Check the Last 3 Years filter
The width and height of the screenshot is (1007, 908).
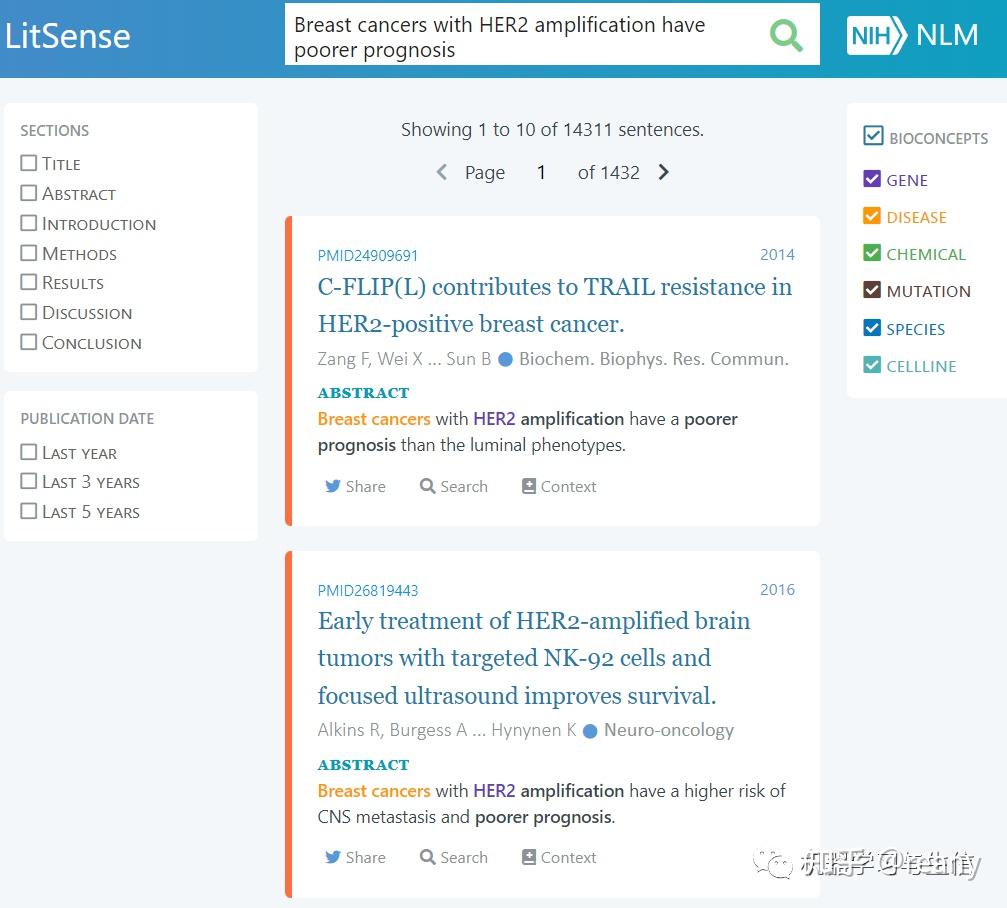coord(29,481)
